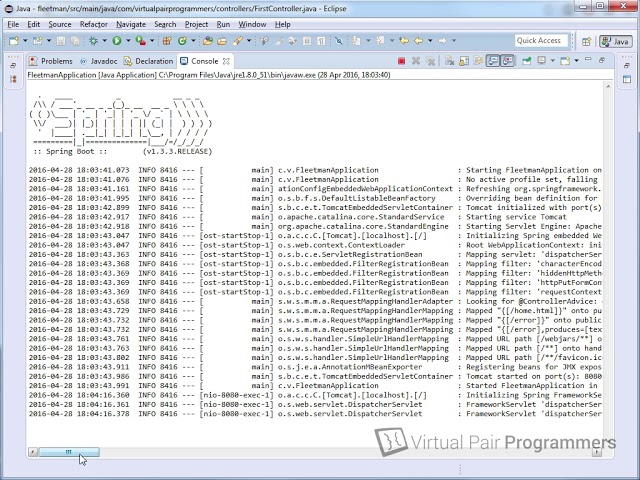Viewport: 640px width, 480px height.
Task: Click the Outline icon in right trim
Action: 627,79
